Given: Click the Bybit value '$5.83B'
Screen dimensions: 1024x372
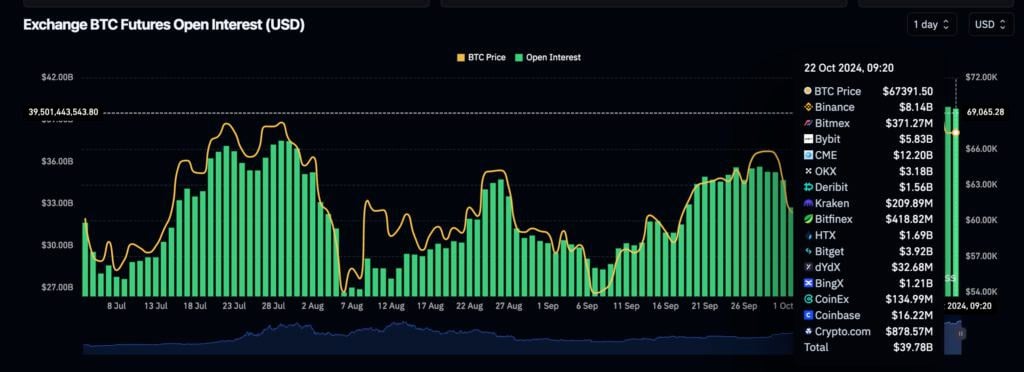Looking at the screenshot, I should [916, 139].
